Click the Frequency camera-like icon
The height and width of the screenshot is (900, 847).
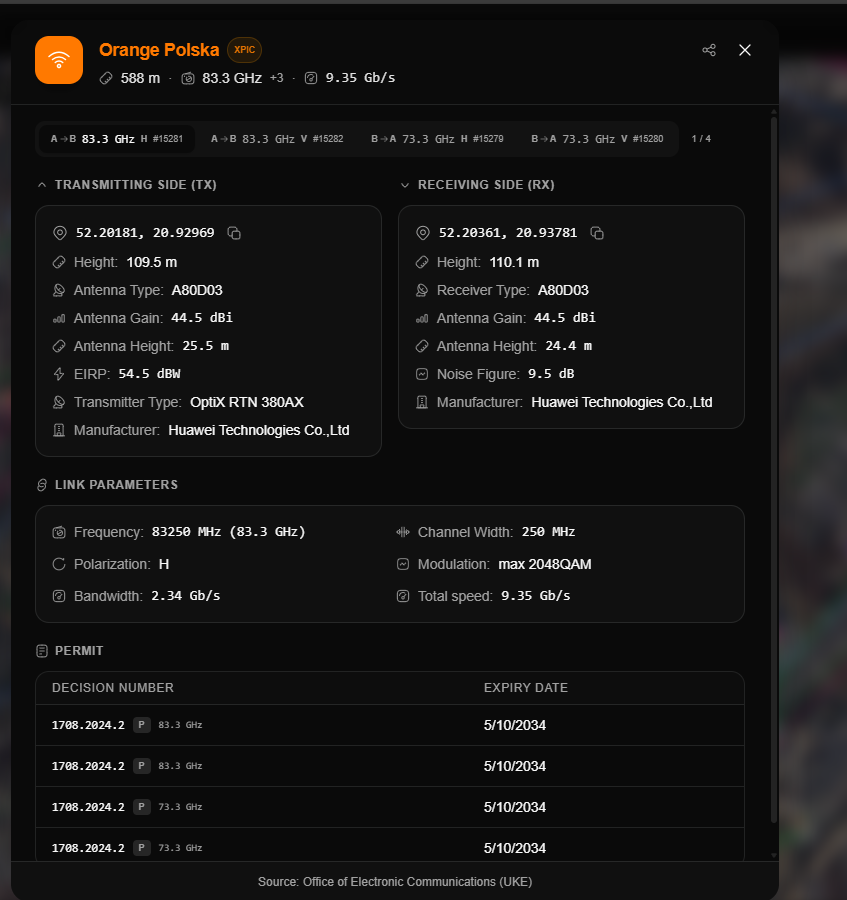tap(59, 533)
